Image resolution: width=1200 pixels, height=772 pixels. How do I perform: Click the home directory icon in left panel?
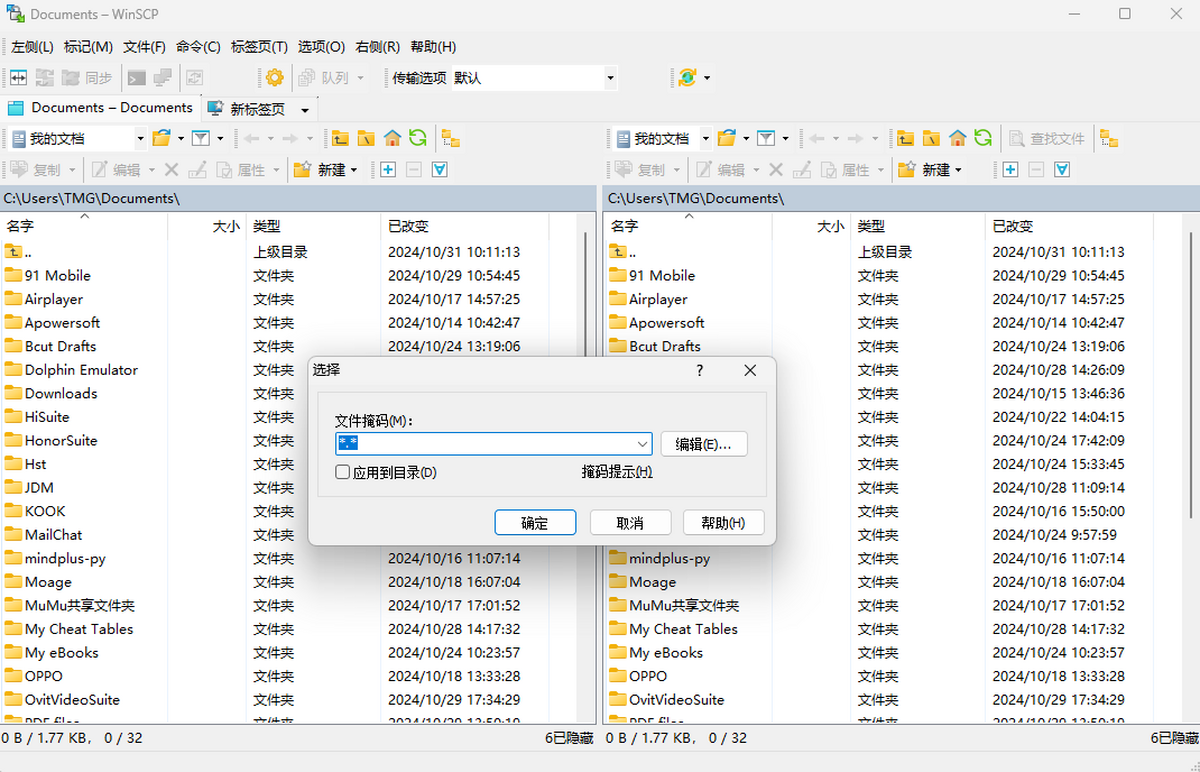click(392, 137)
